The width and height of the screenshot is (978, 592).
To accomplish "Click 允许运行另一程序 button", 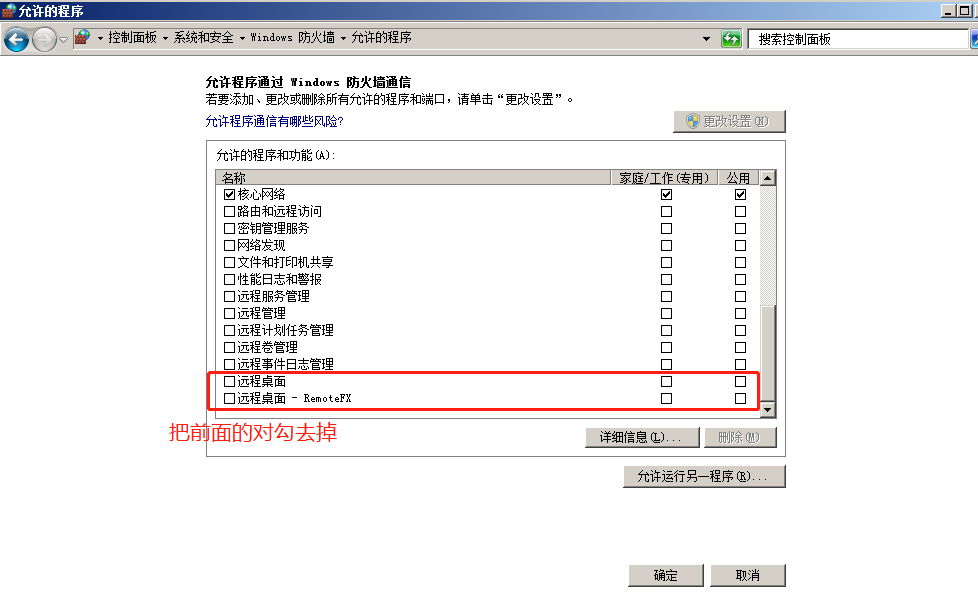I will tap(704, 477).
